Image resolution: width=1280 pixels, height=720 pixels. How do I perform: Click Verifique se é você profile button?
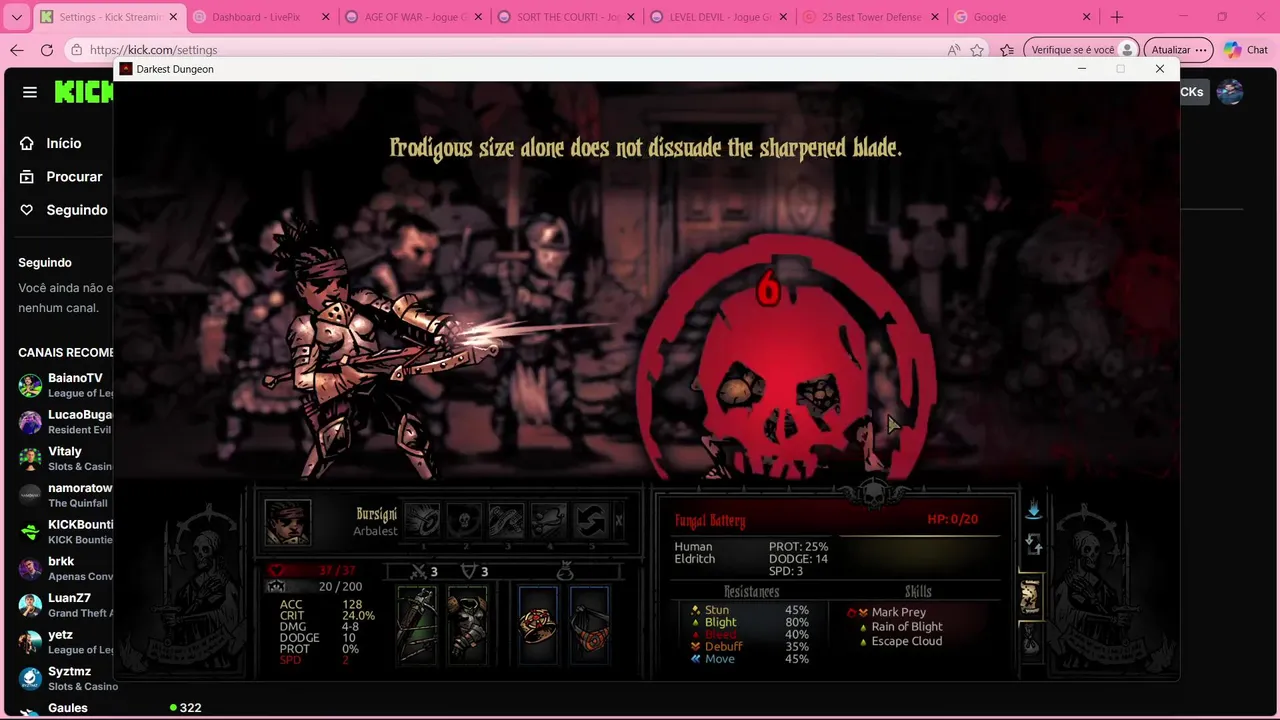[x=1082, y=50]
